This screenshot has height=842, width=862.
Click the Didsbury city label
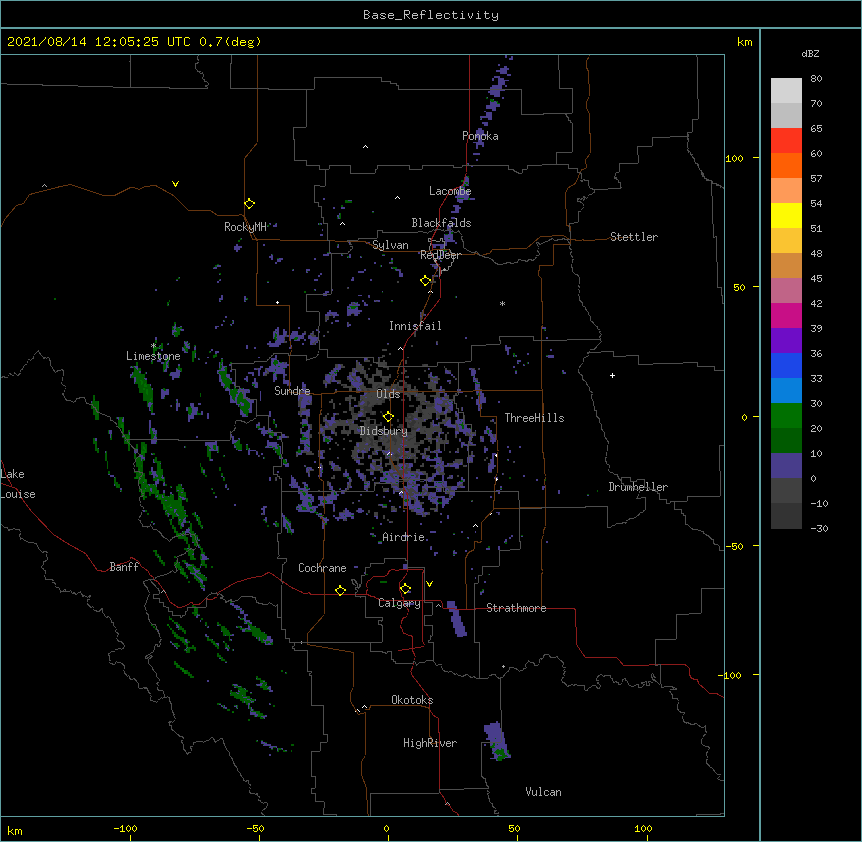pyautogui.click(x=384, y=431)
